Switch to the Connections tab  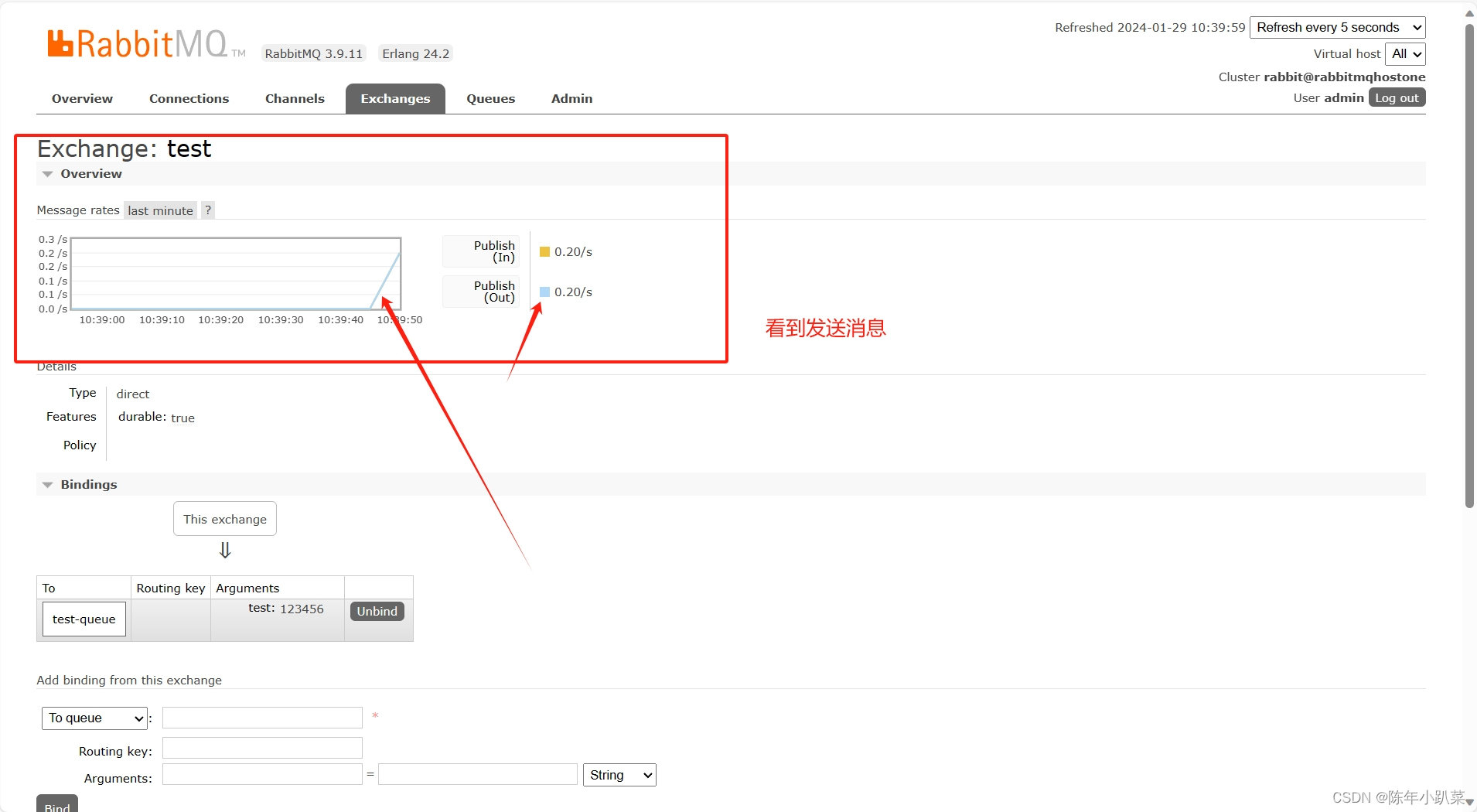coord(189,99)
